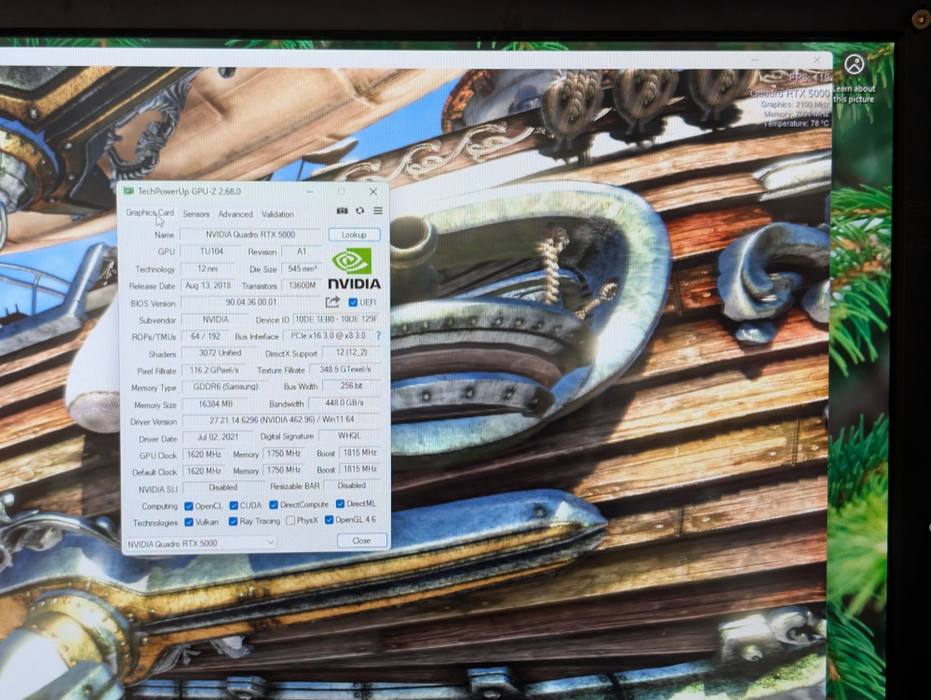
Task: Click the GPU Clock row Boost value 1815 MHz
Action: point(360,452)
